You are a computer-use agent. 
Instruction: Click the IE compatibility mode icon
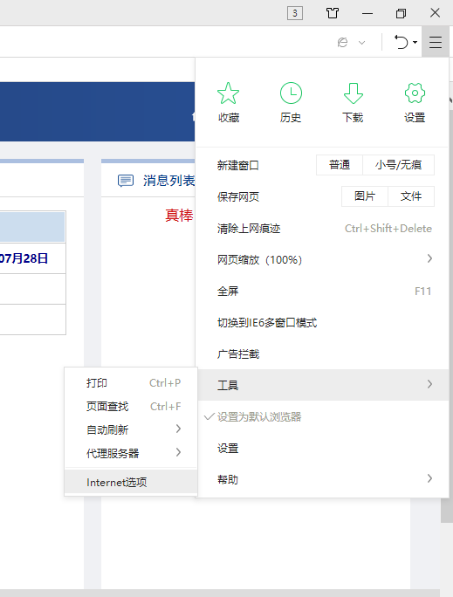(343, 42)
